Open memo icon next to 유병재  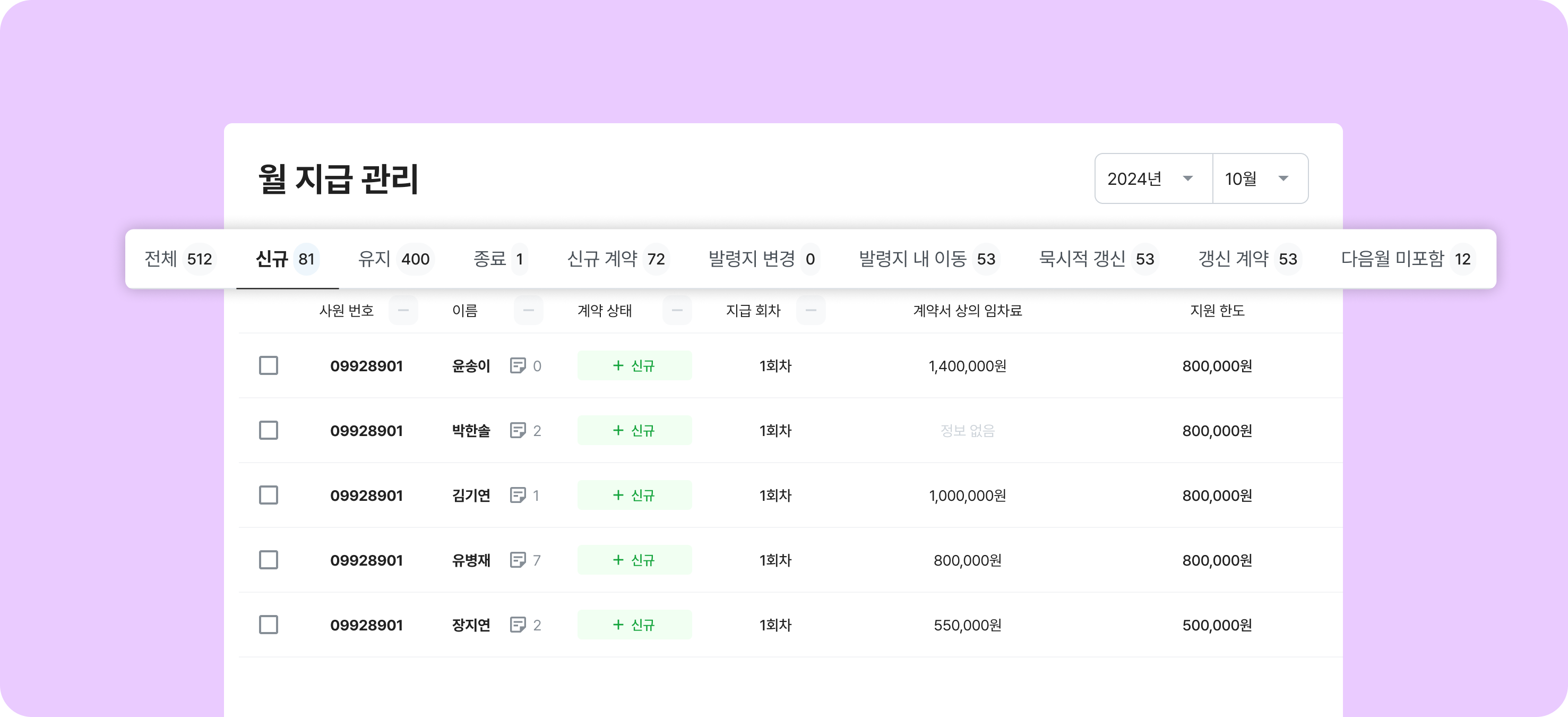(x=518, y=560)
